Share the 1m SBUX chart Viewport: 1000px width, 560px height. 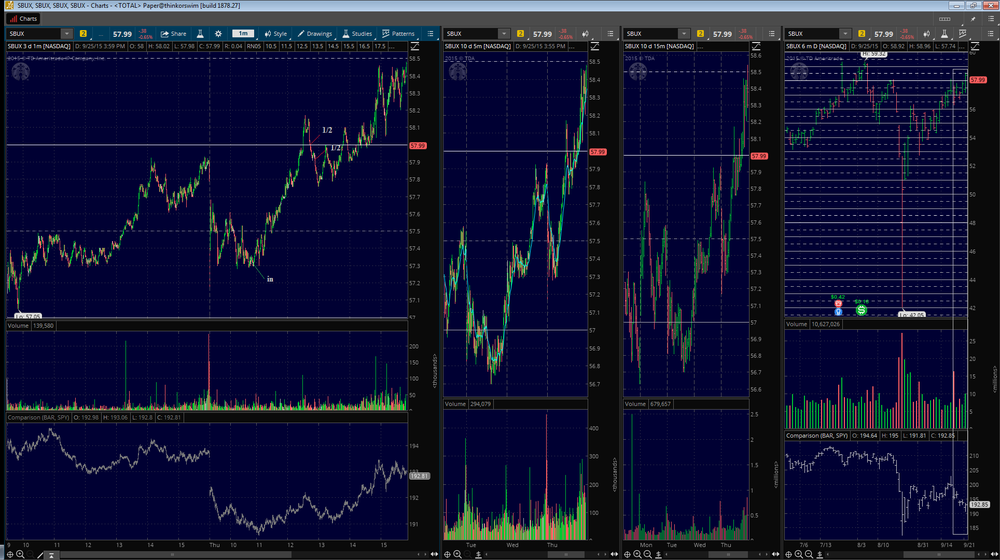tap(173, 34)
